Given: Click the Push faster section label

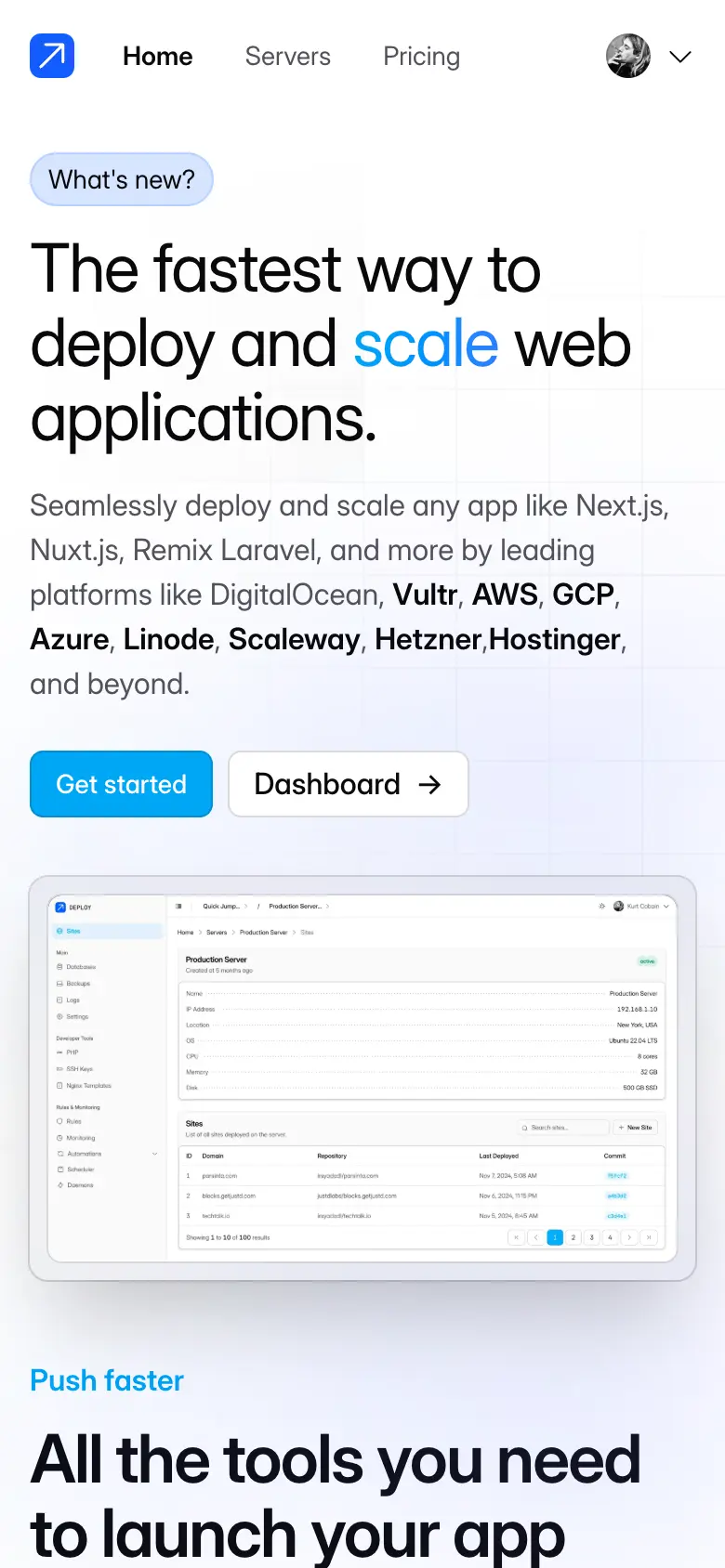Looking at the screenshot, I should pyautogui.click(x=107, y=1380).
